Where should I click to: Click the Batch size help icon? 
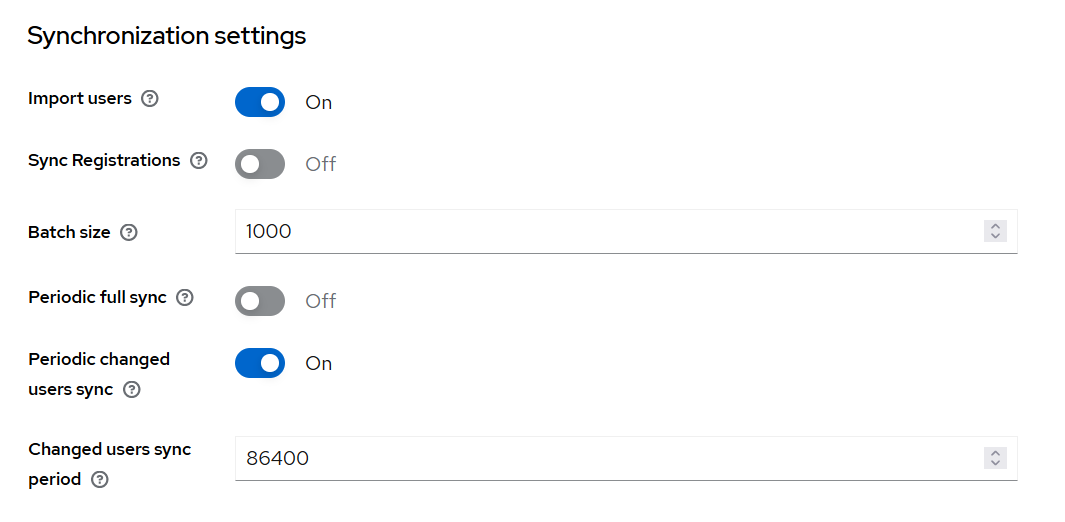[x=128, y=233]
